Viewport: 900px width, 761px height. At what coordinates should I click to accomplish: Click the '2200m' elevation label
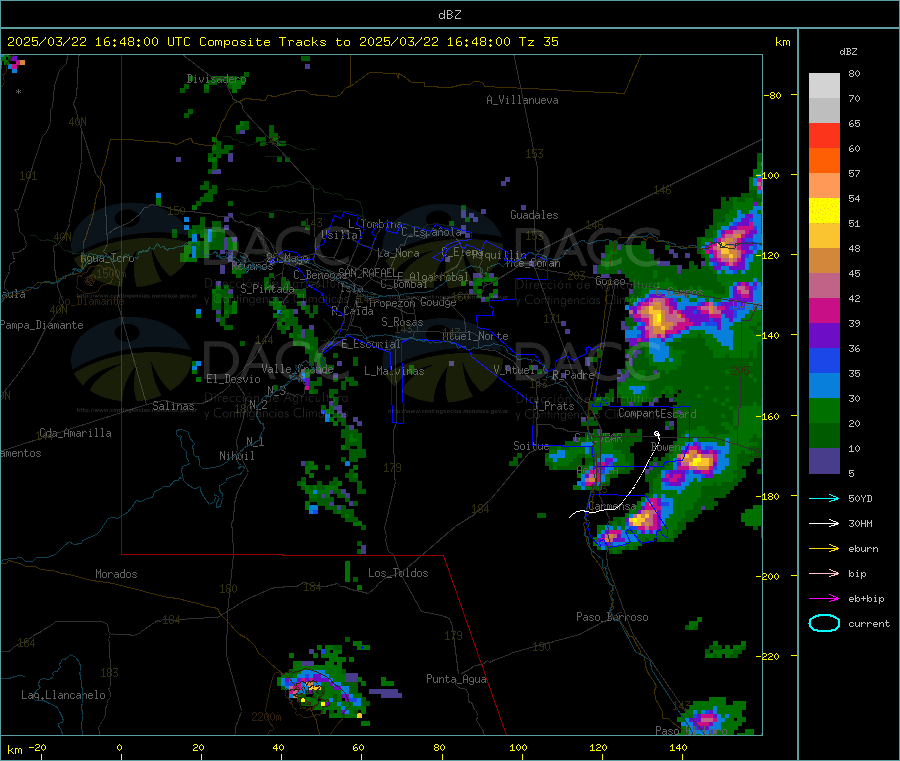(x=266, y=717)
